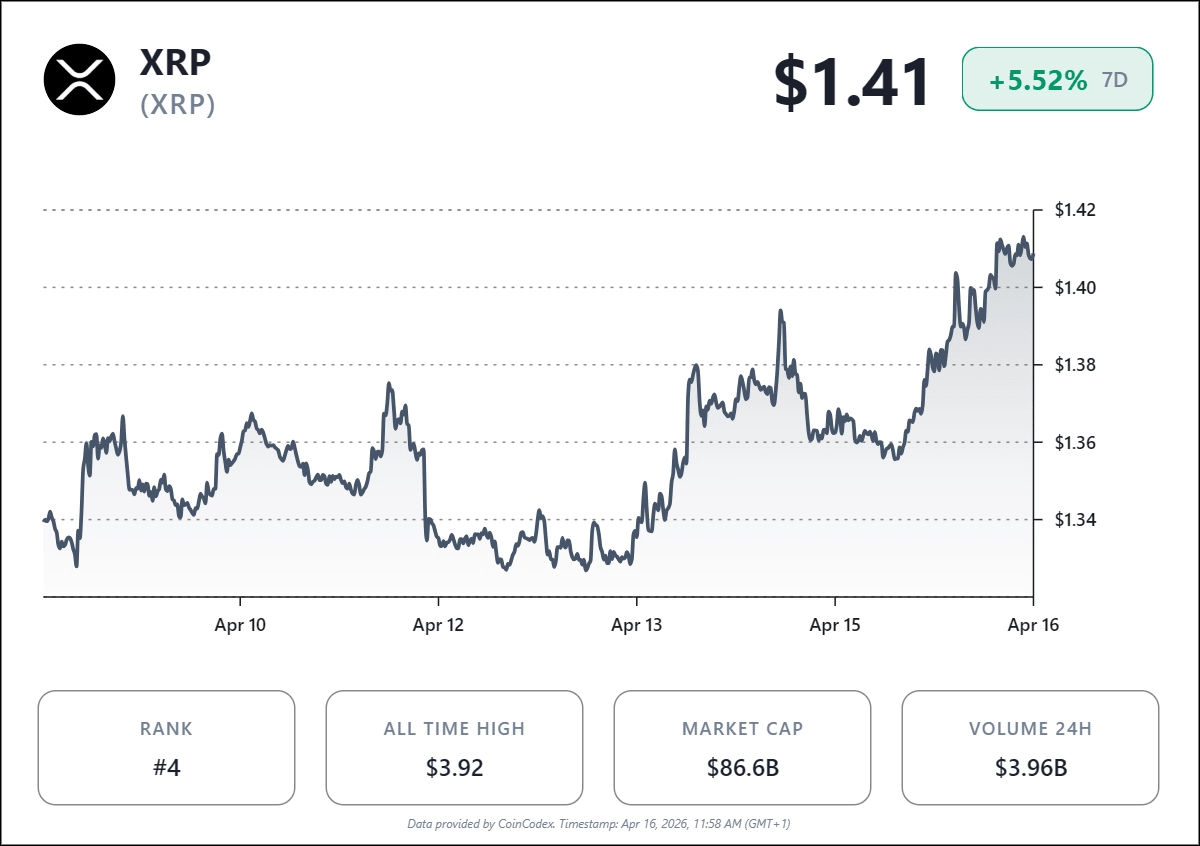Click the XRP logo icon
The height and width of the screenshot is (846, 1200).
(x=80, y=79)
